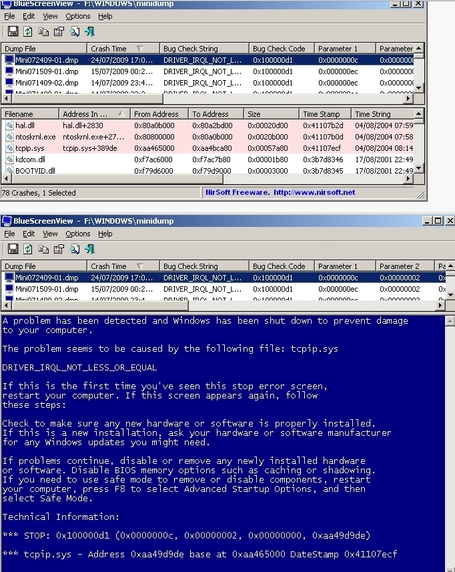Open Help menu in blue-screen window
The width and height of the screenshot is (455, 572).
[105, 234]
